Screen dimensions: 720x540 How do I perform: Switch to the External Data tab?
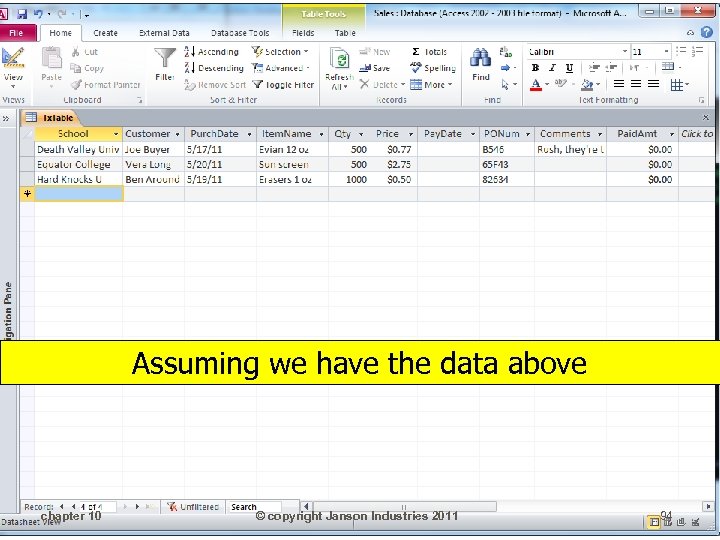pyautogui.click(x=164, y=33)
